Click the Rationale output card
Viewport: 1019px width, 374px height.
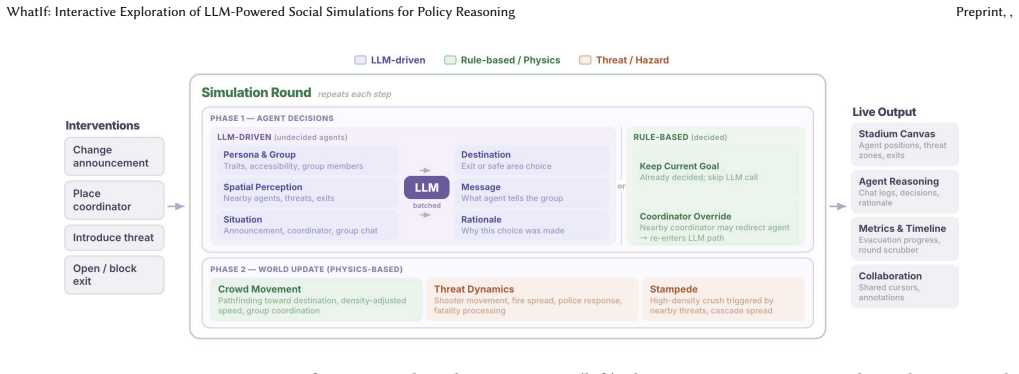coord(532,225)
